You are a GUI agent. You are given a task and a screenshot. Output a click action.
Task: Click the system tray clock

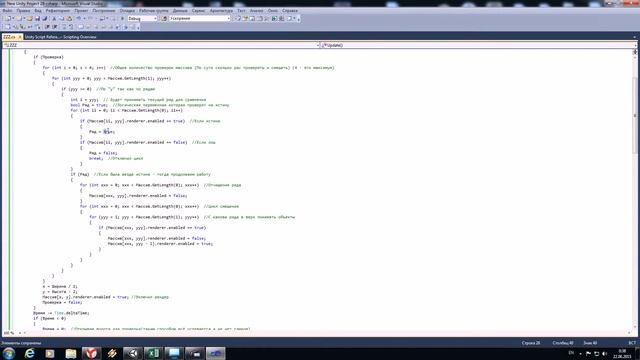[622, 353]
